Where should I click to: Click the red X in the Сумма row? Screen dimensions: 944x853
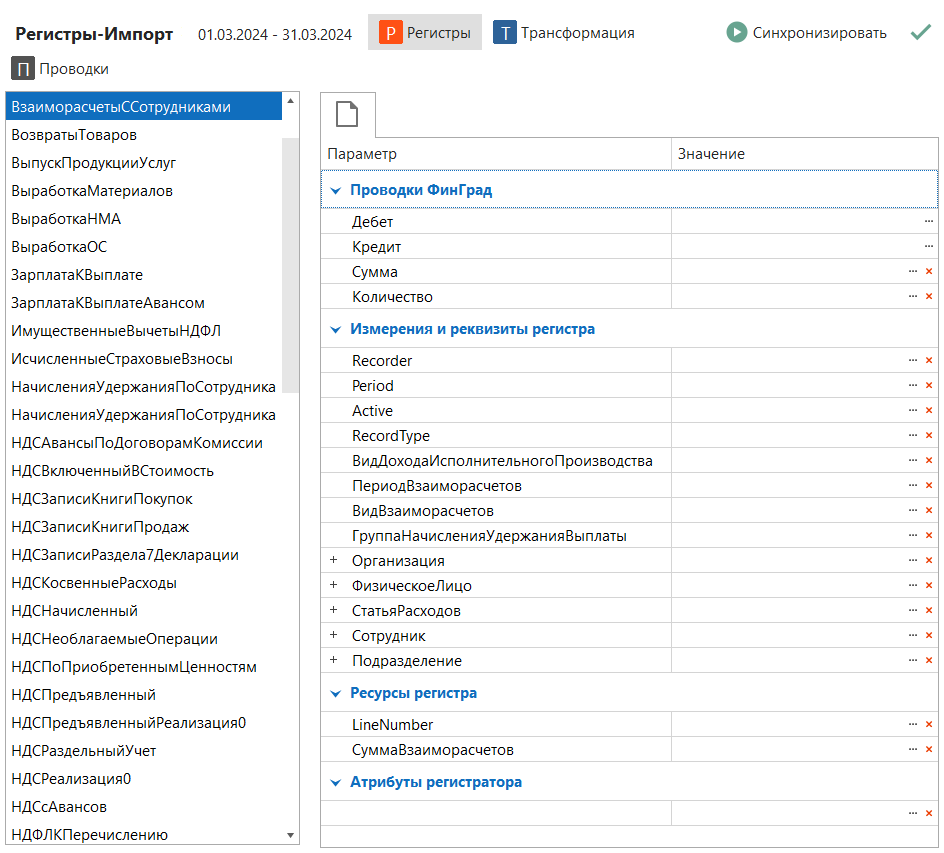(928, 272)
